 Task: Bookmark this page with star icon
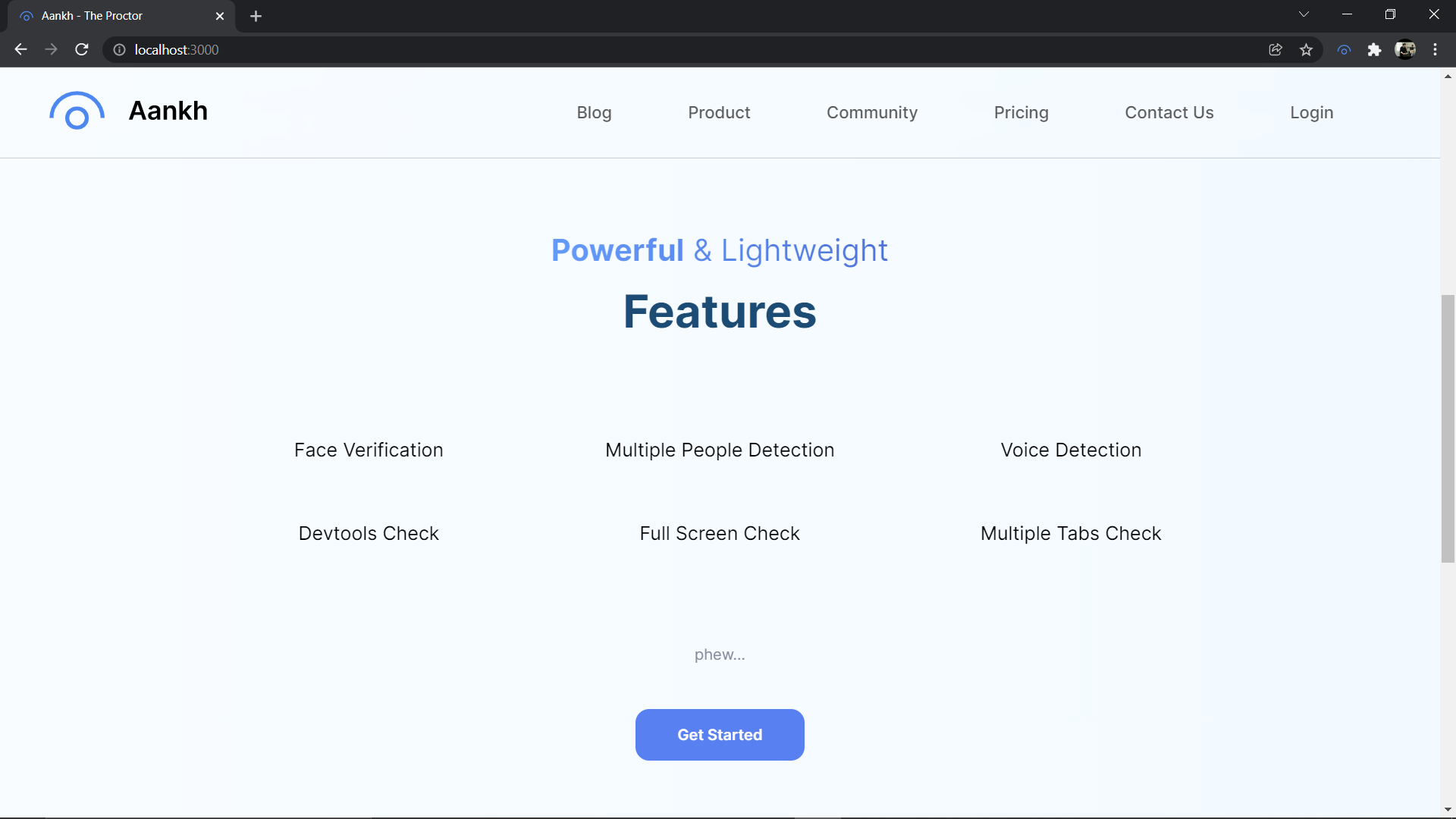(1306, 50)
